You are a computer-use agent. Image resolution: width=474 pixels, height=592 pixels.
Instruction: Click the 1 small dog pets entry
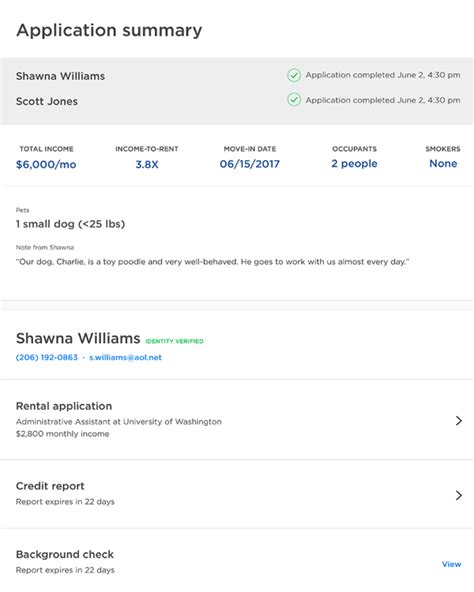70,224
